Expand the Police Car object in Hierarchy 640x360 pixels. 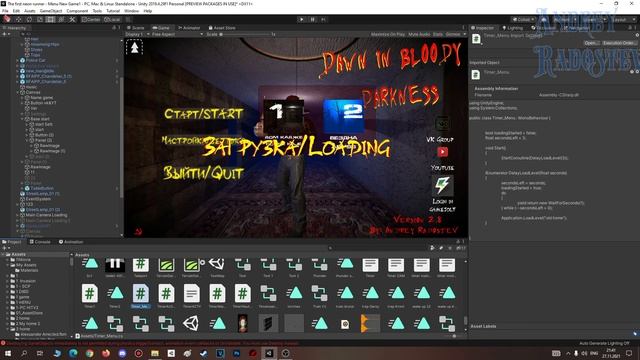(x=18, y=60)
